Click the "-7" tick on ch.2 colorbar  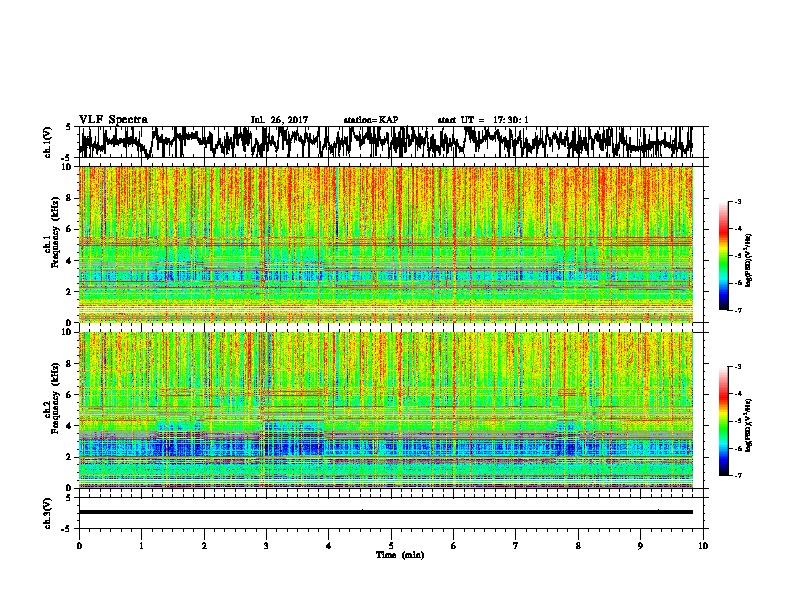click(x=738, y=475)
